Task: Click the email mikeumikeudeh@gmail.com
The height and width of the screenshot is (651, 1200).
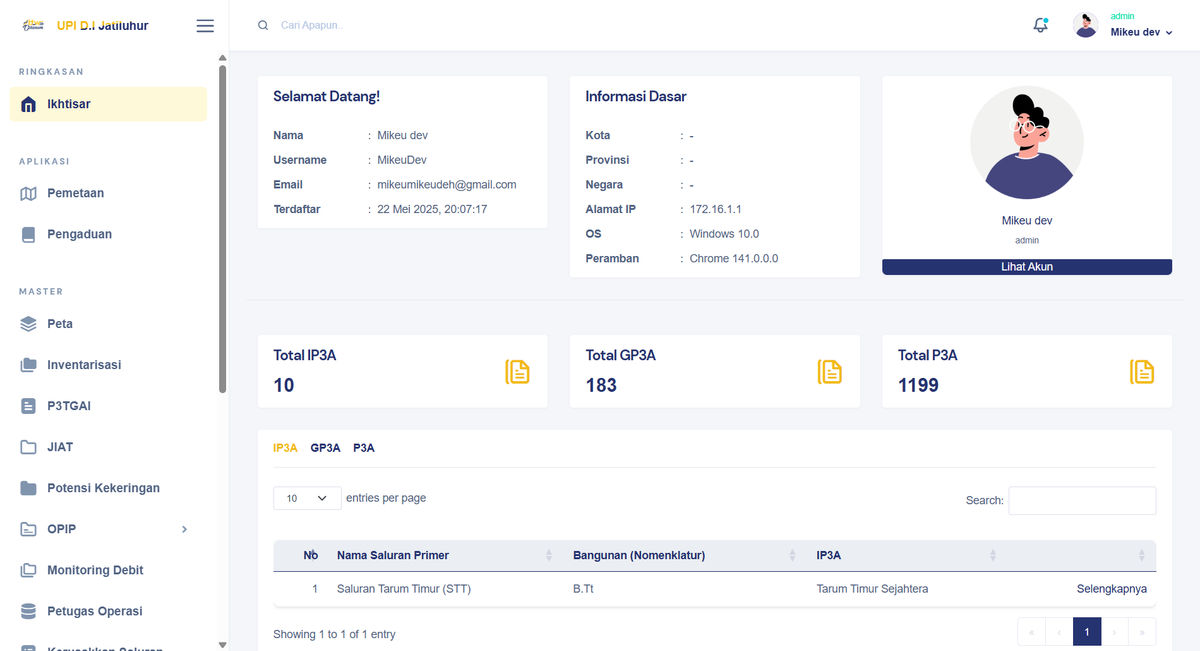Action: click(x=446, y=185)
